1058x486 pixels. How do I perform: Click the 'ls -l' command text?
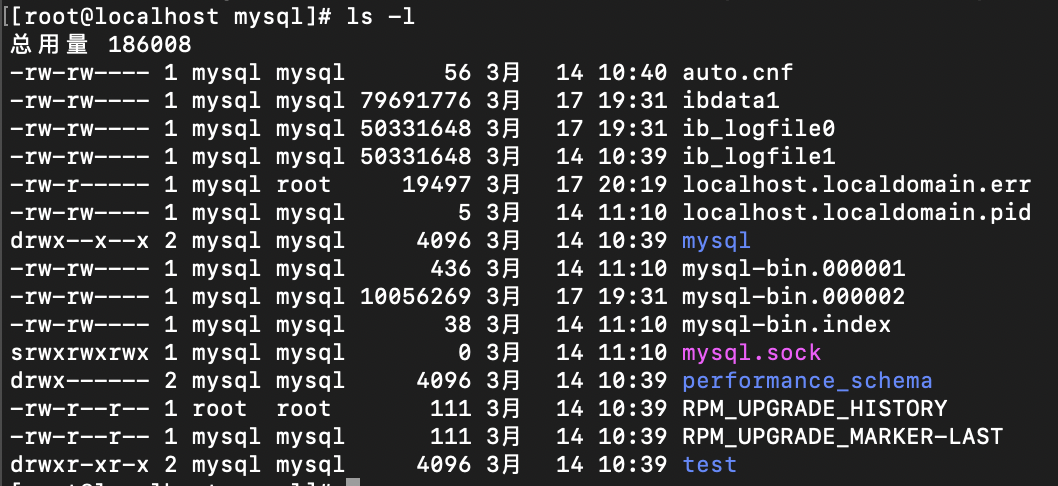point(381,16)
